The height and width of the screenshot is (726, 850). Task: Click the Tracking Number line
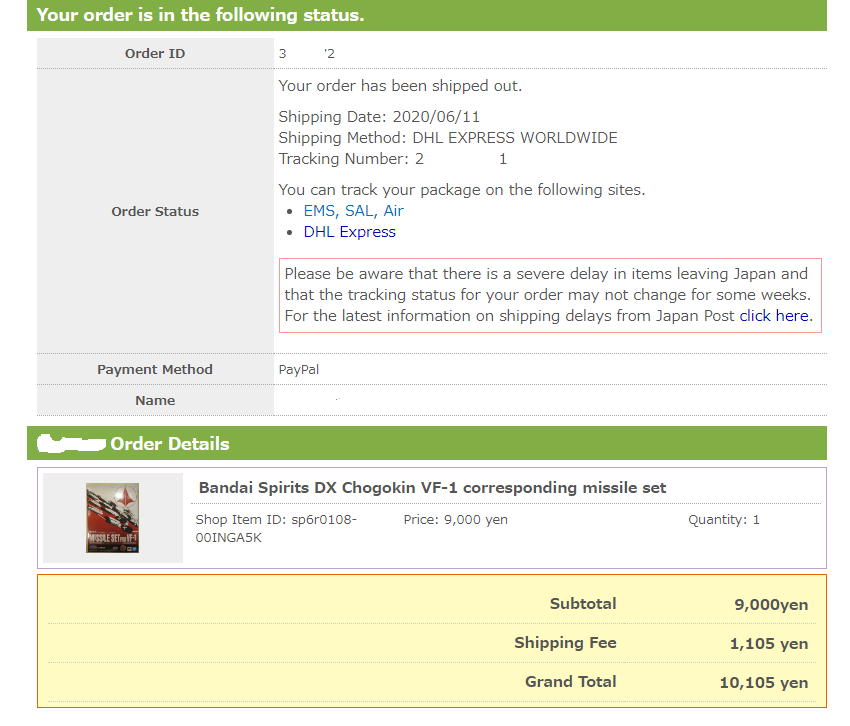click(393, 159)
